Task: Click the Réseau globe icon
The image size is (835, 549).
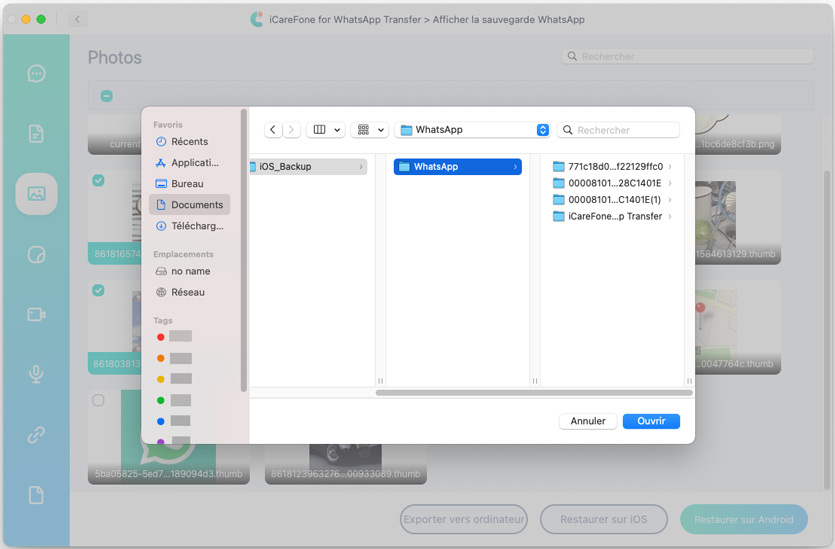Action: [161, 292]
